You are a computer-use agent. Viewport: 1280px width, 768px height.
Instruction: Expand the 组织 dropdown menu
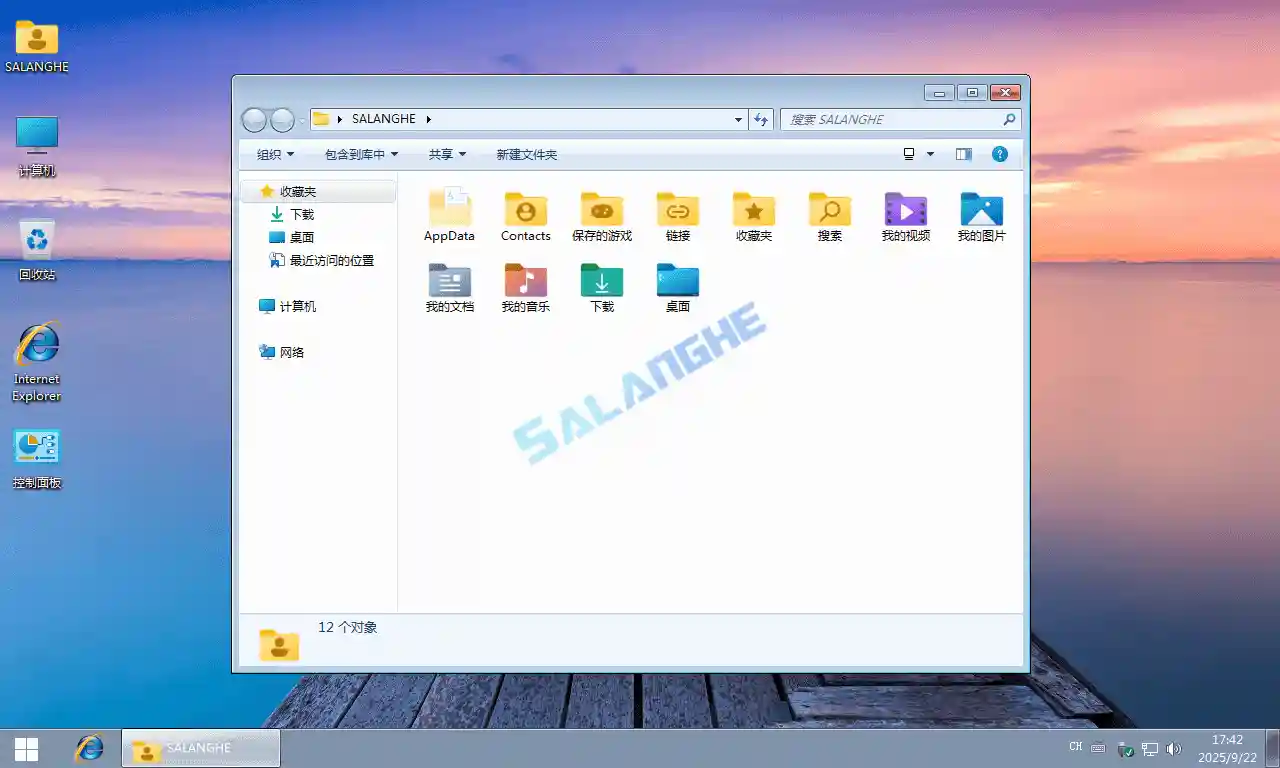coord(275,154)
